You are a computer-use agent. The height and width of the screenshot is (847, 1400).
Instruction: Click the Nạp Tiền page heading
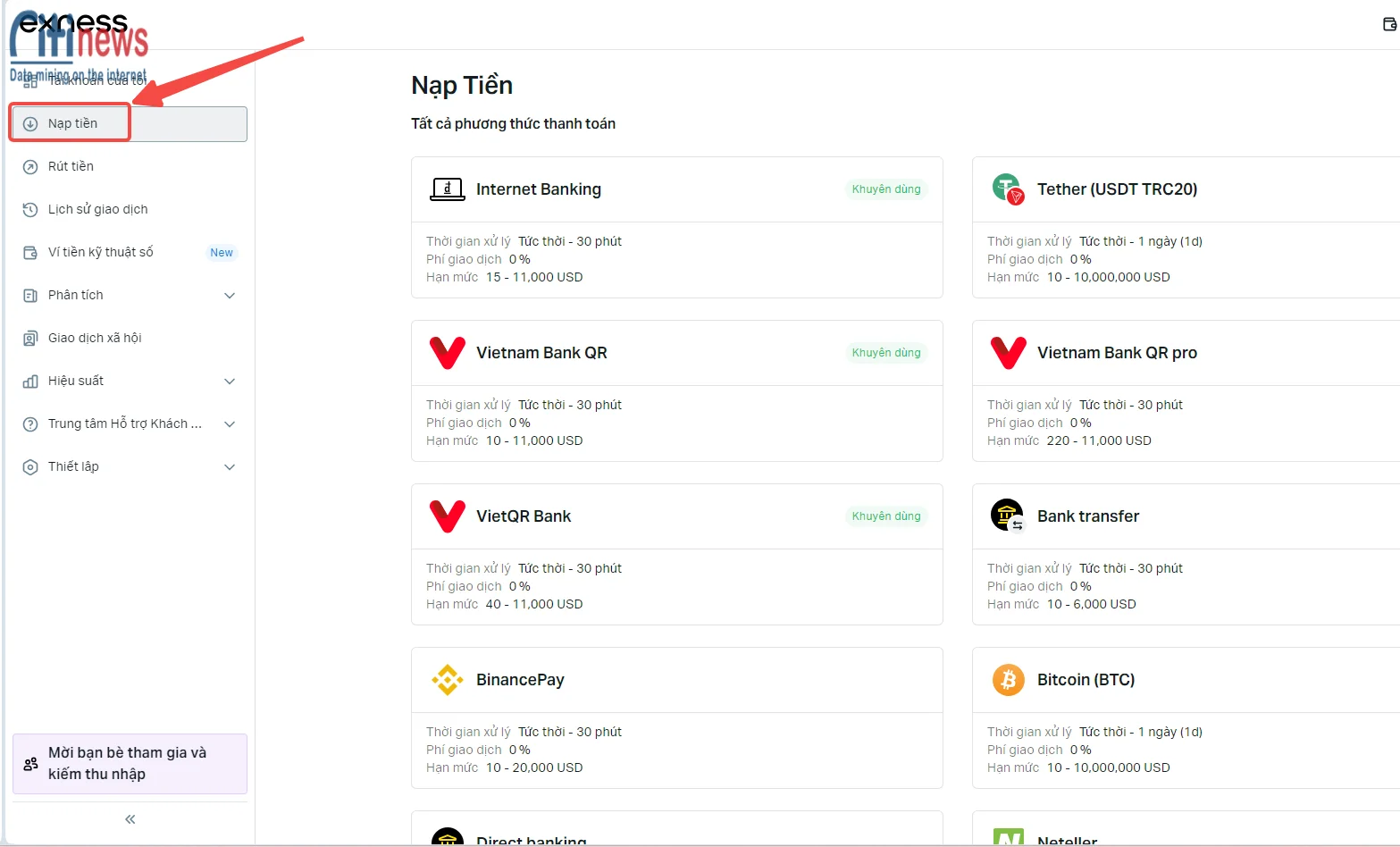point(462,86)
